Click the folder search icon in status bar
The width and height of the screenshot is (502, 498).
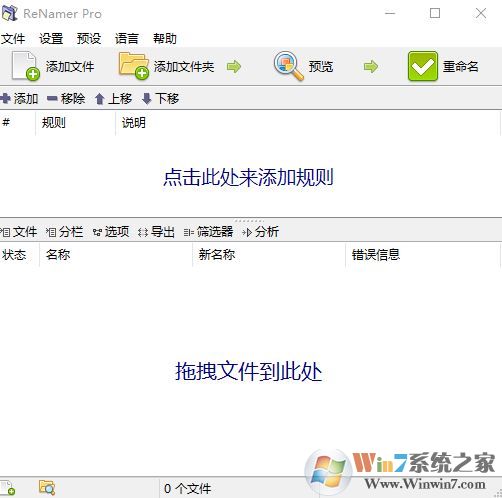(x=47, y=488)
